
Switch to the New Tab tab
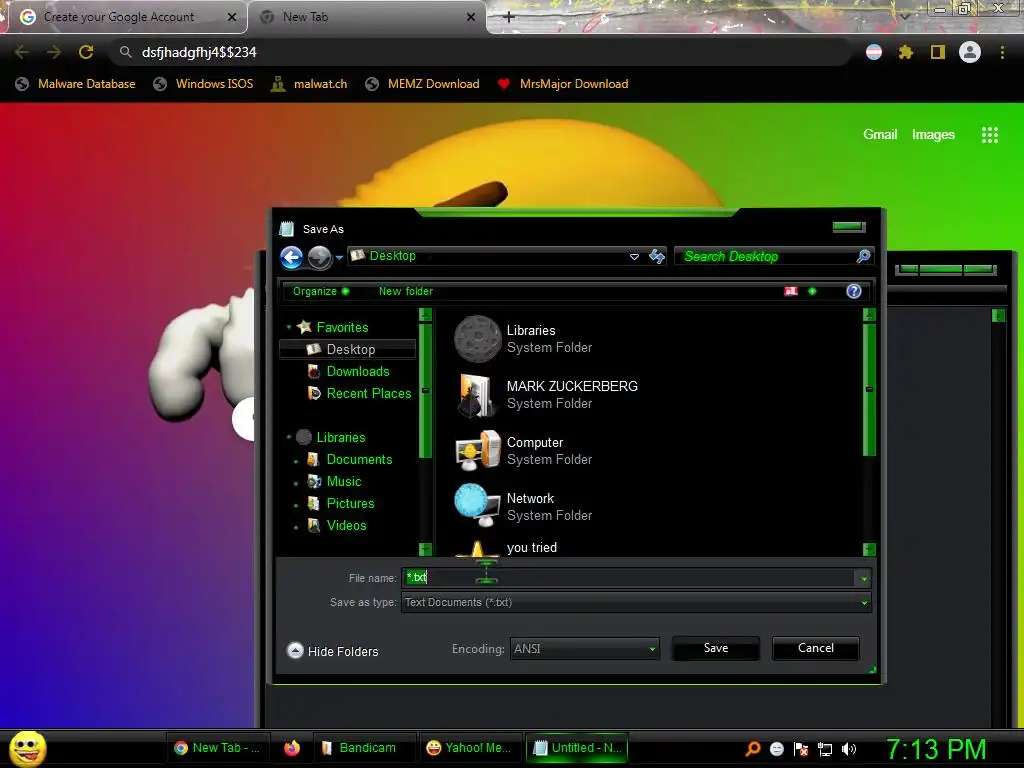pos(368,17)
